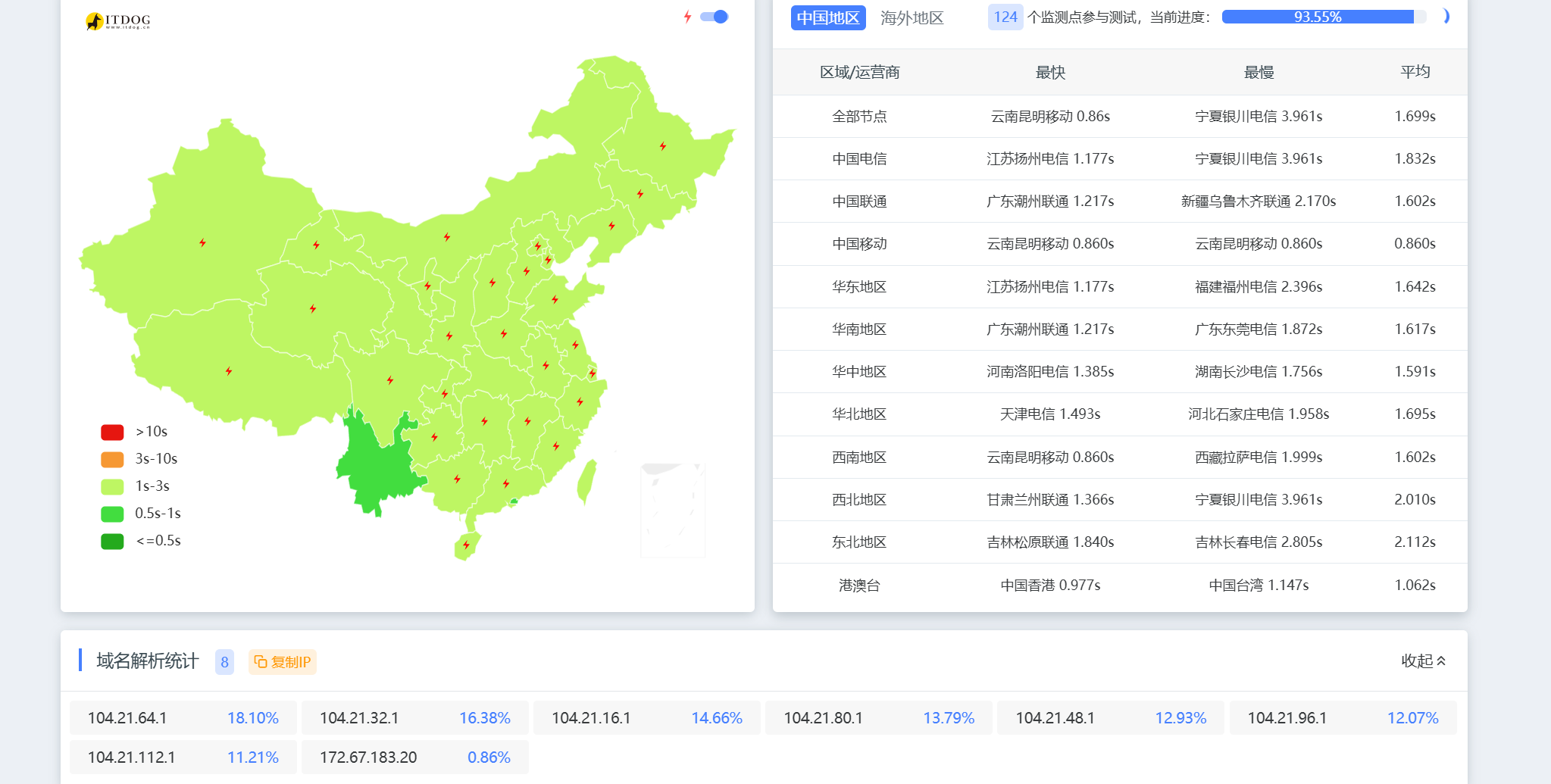Viewport: 1551px width, 784px height.
Task: Click the lightning marker in Xinjiang region
Action: [202, 243]
